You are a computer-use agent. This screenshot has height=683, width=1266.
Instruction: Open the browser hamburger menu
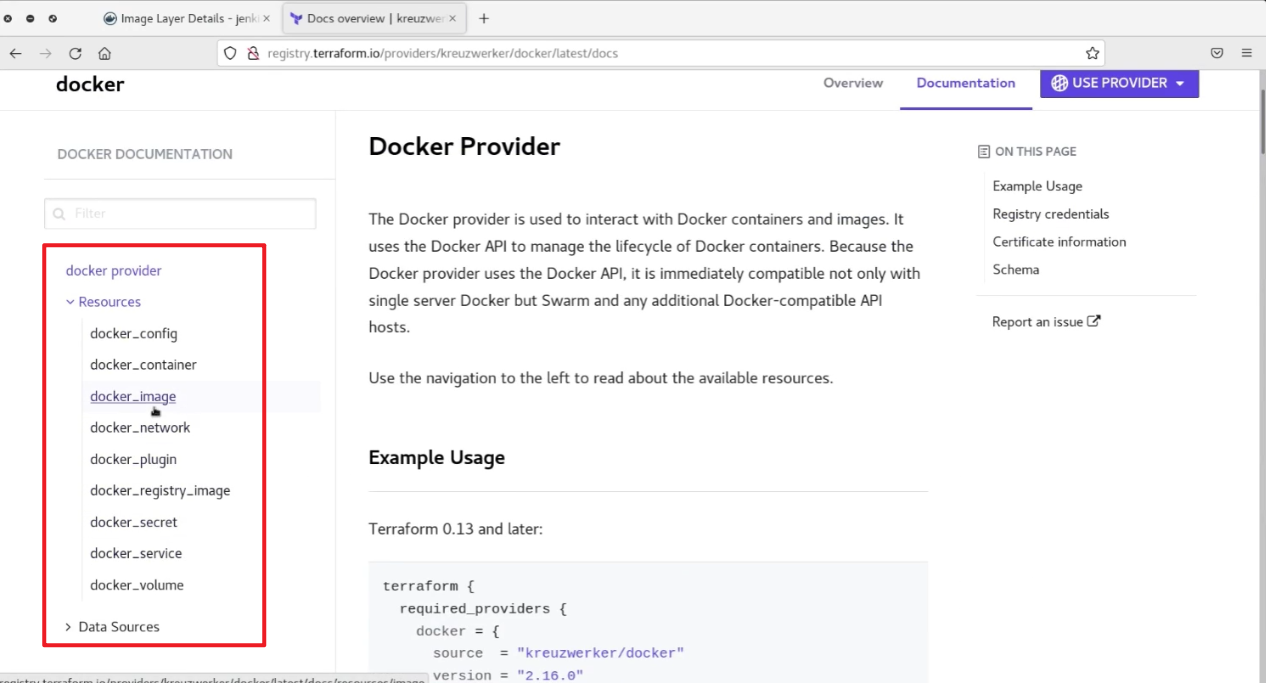point(1246,53)
